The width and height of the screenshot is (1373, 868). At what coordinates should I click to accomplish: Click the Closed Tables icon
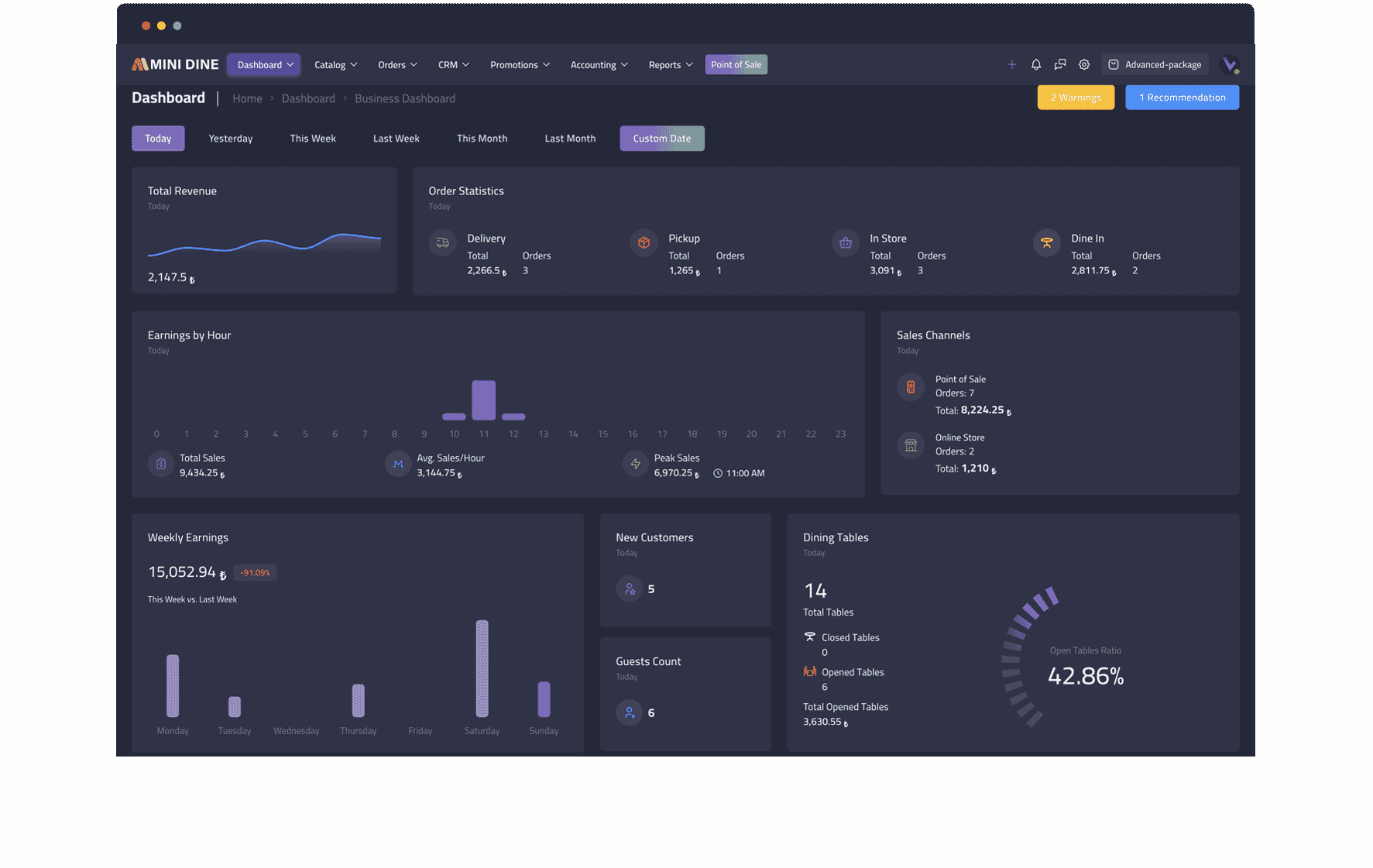[810, 637]
